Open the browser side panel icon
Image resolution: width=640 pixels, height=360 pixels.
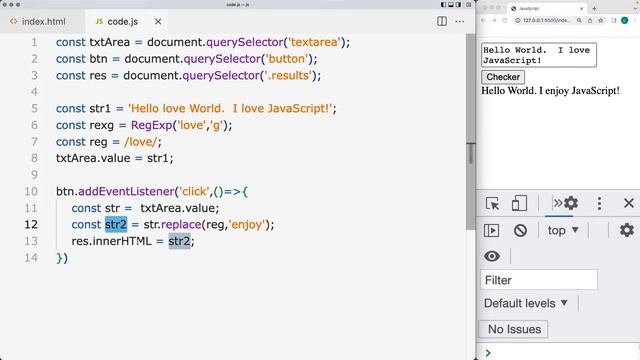click(x=613, y=20)
